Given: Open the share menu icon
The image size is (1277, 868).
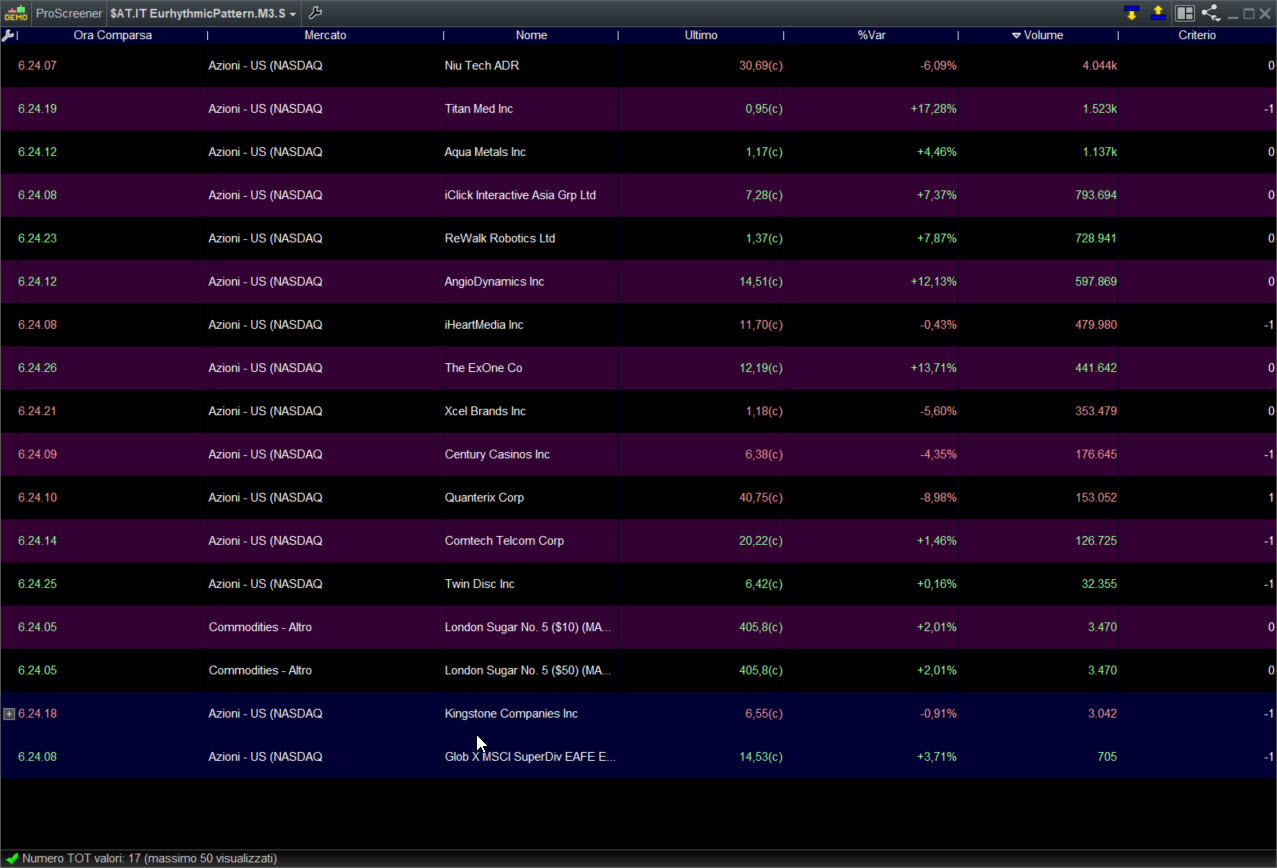Looking at the screenshot, I should [1210, 13].
